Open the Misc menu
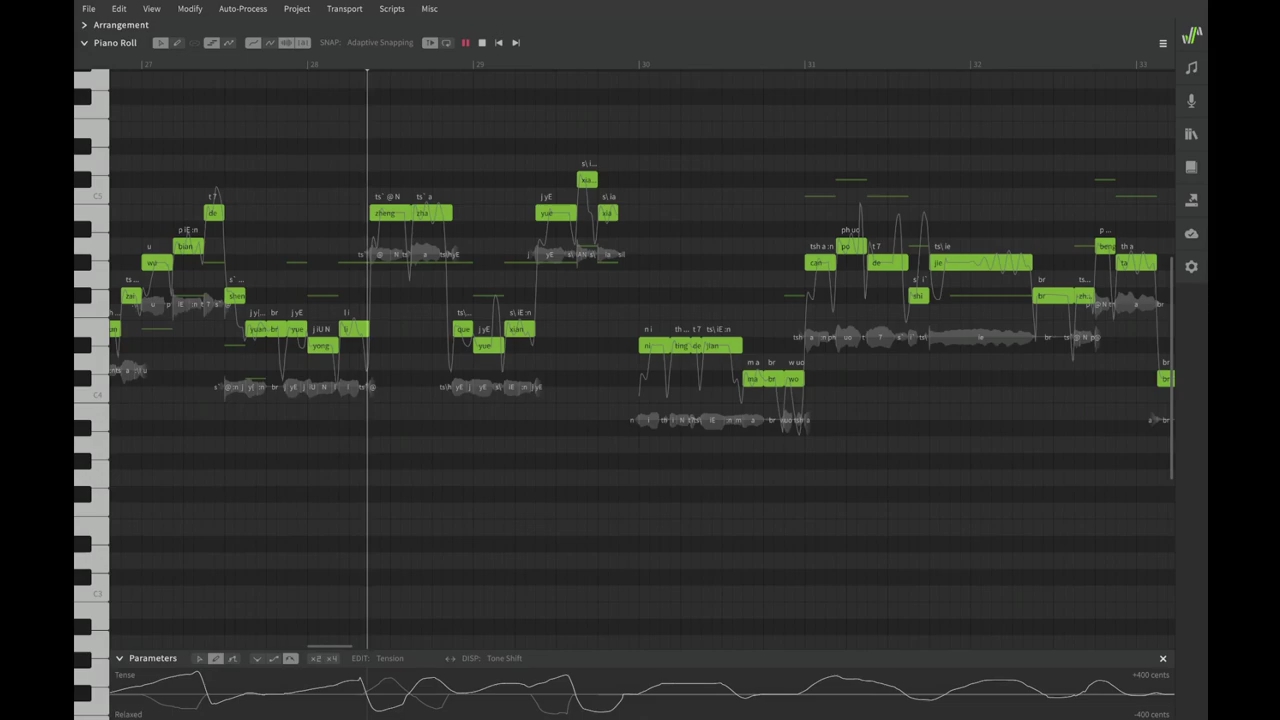1280x720 pixels. point(429,9)
